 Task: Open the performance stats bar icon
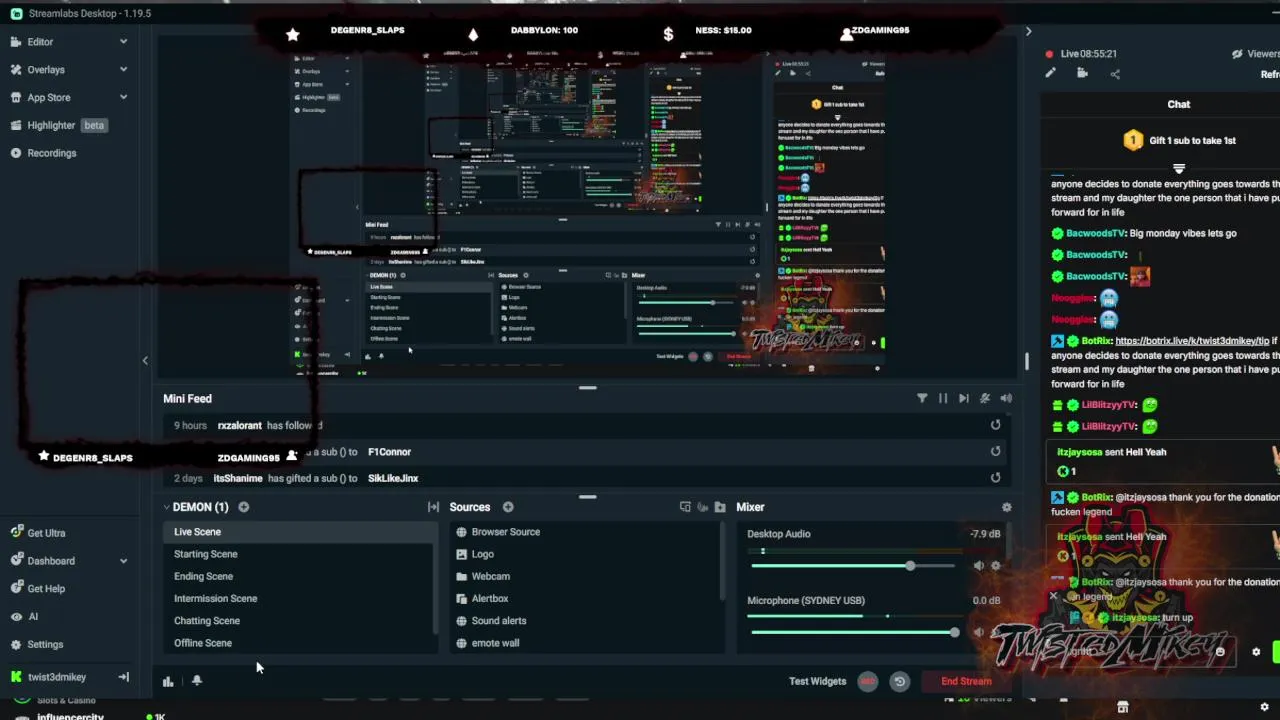point(168,681)
